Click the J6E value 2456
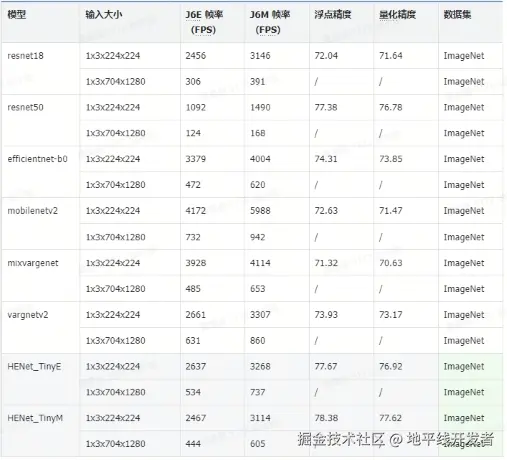 click(x=196, y=56)
